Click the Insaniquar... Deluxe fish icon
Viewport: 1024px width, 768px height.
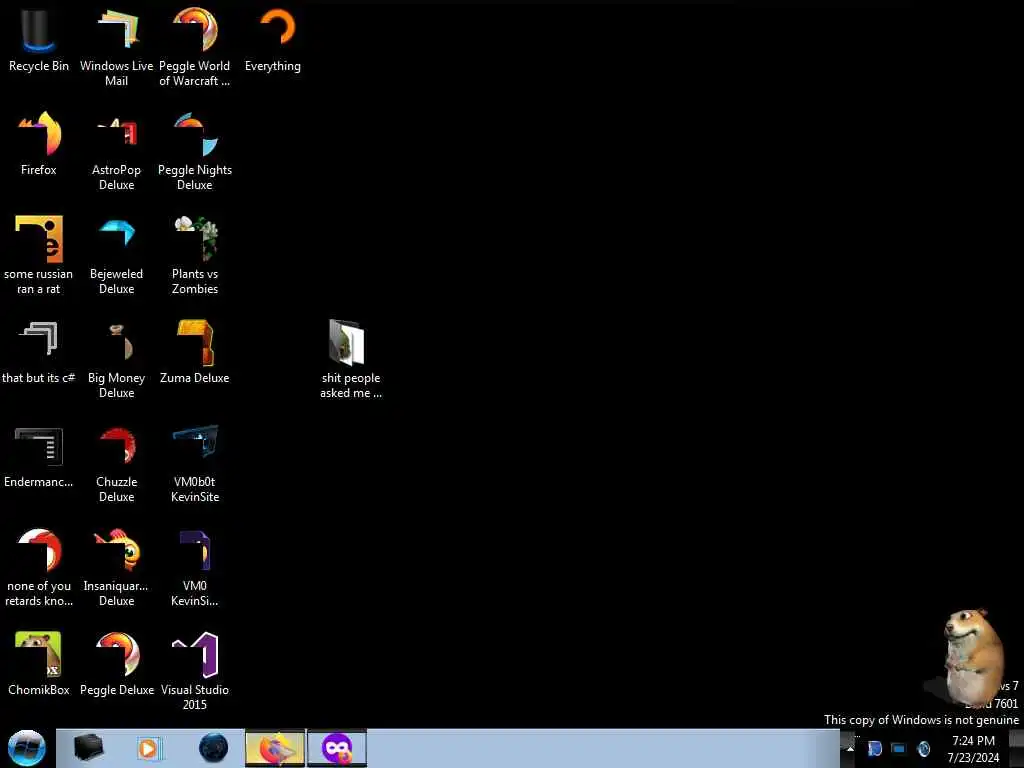116,568
